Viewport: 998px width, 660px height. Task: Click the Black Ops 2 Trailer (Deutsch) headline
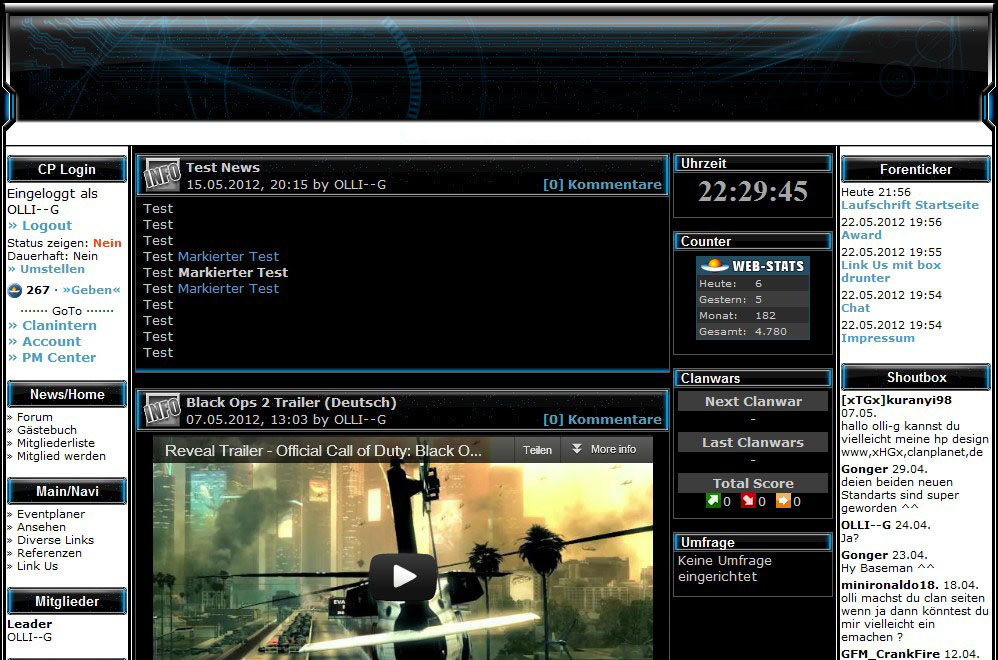[x=291, y=402]
